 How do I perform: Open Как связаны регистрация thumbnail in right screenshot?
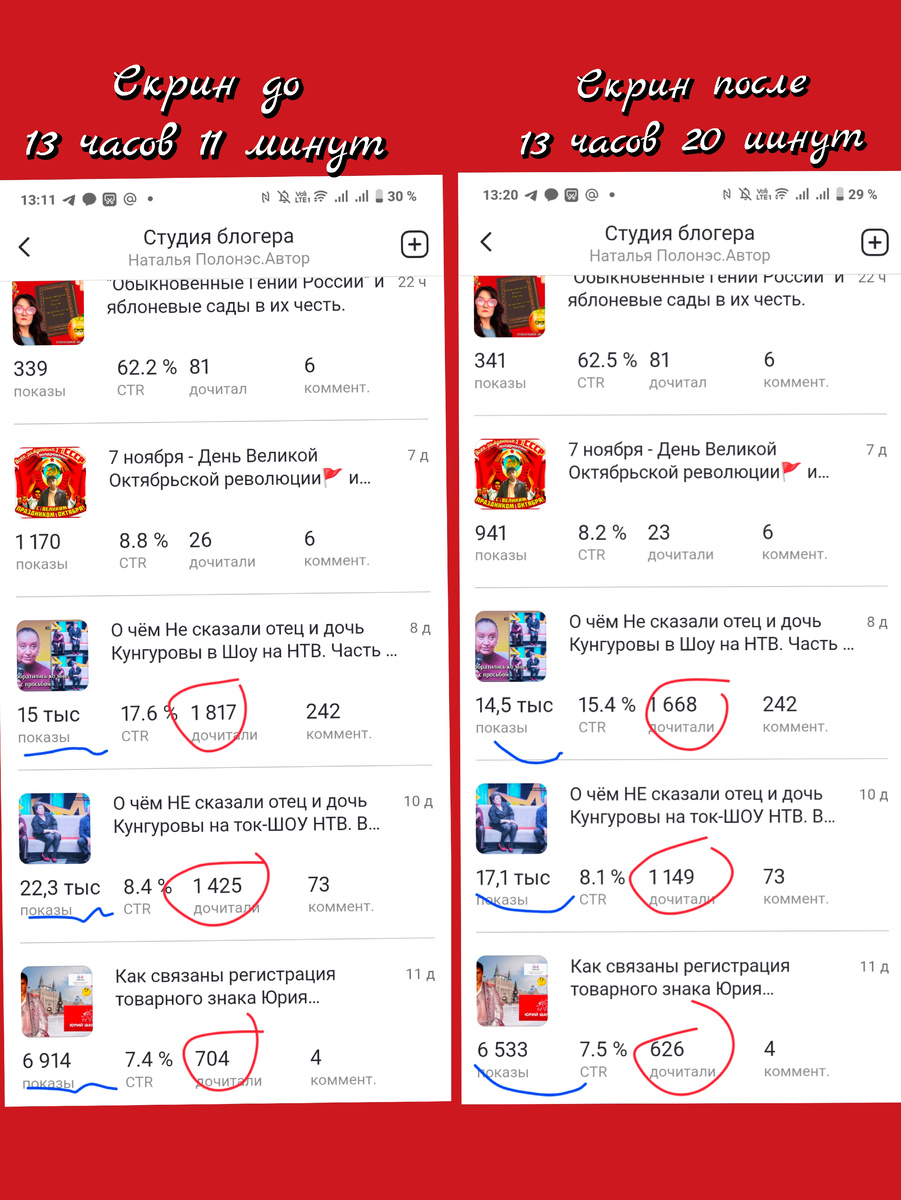pyautogui.click(x=510, y=991)
